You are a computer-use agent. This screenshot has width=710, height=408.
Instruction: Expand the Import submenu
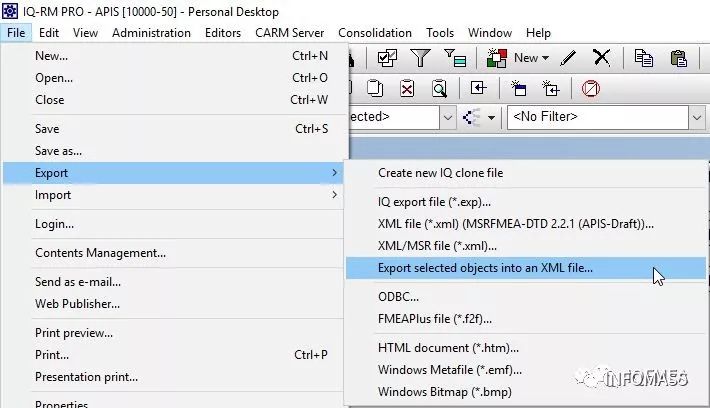(175, 195)
